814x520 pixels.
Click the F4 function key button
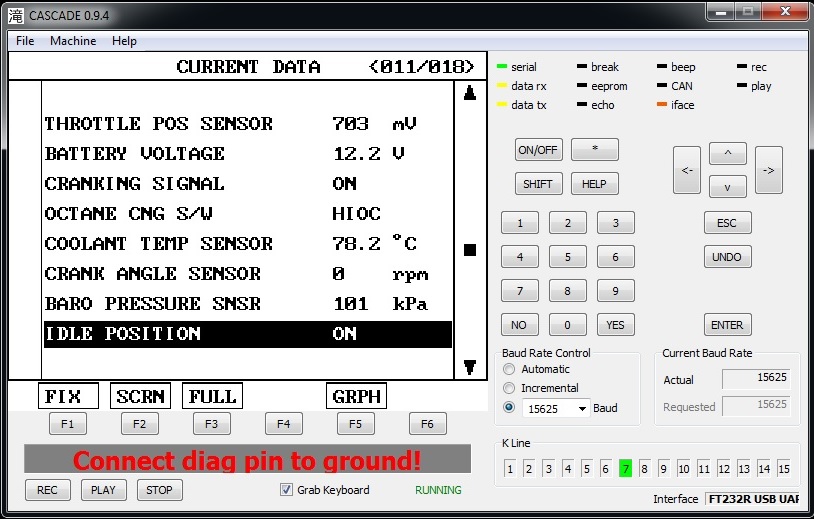283,424
